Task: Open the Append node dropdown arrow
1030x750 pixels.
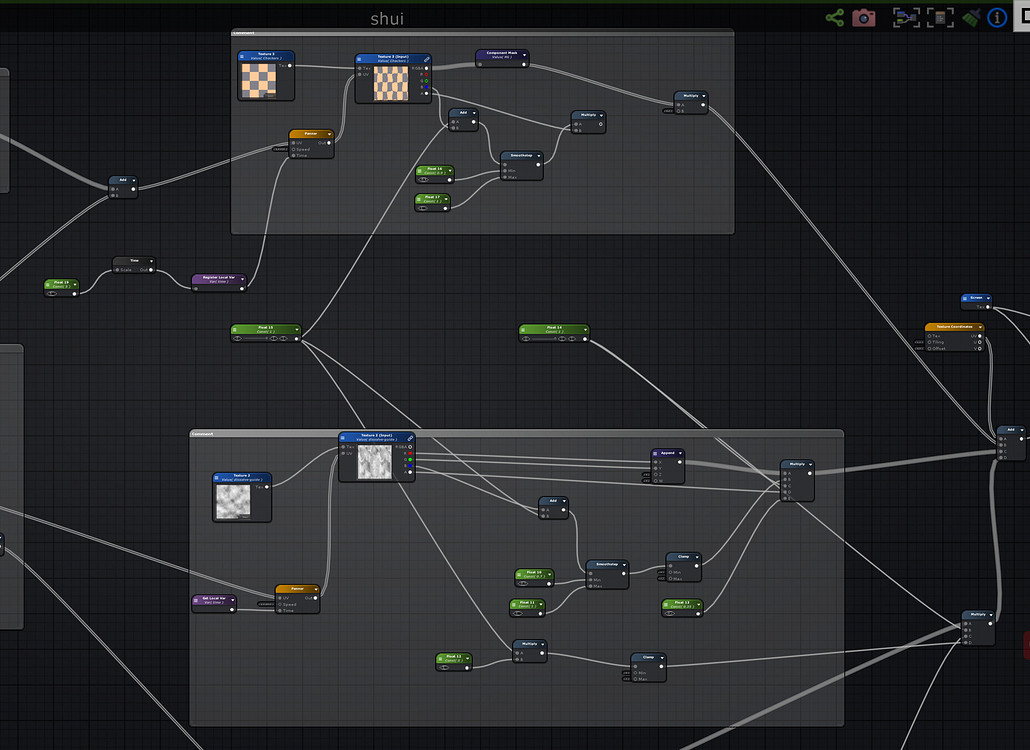Action: tap(680, 453)
